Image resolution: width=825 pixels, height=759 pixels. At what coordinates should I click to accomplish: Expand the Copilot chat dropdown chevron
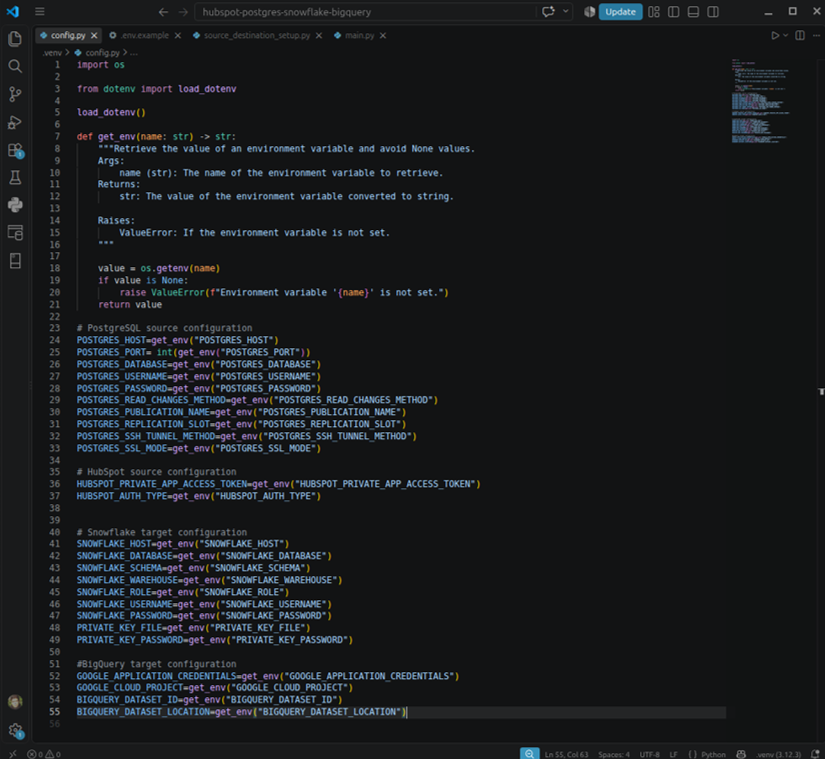[x=566, y=12]
